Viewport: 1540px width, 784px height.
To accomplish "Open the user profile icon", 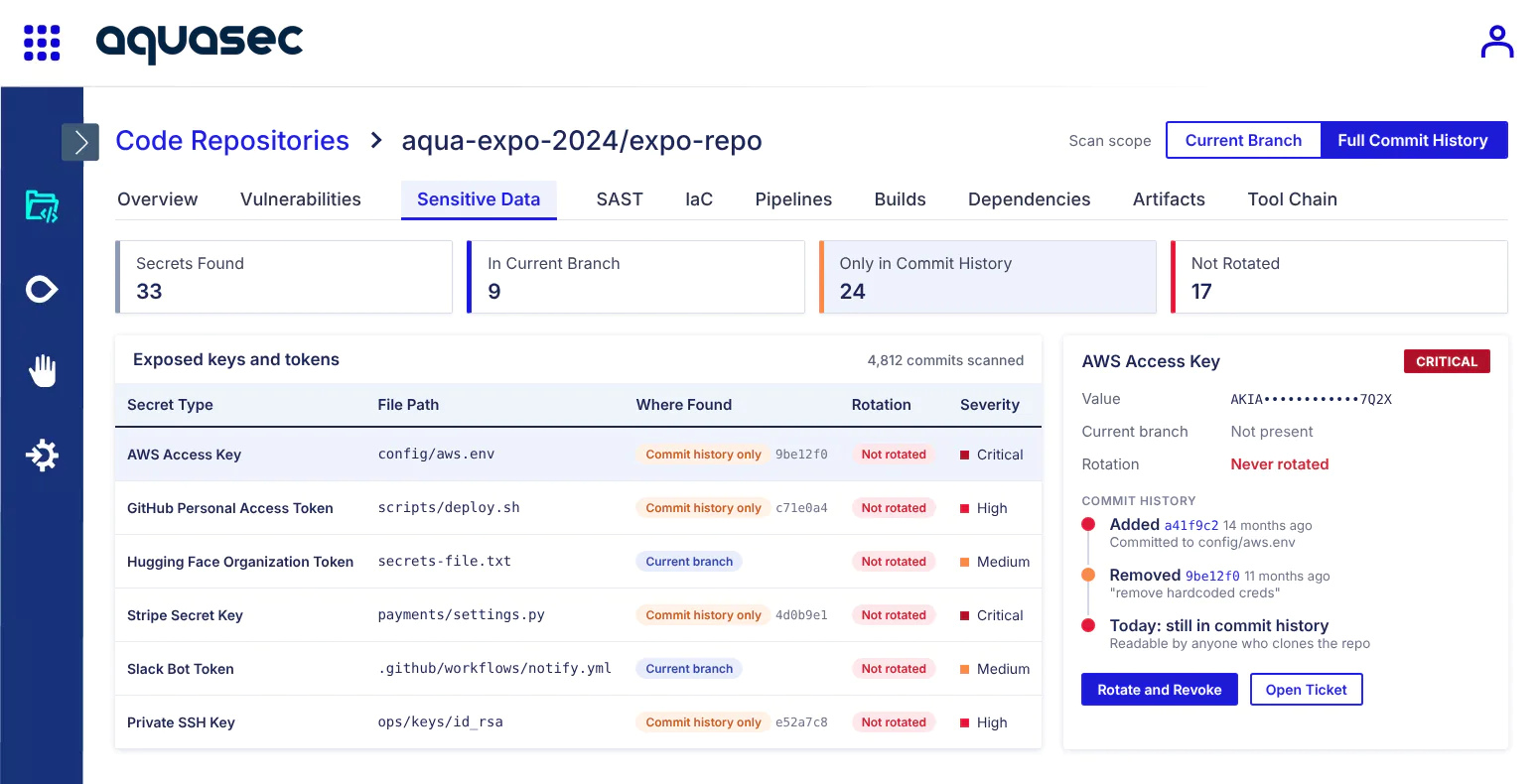I will (x=1497, y=42).
